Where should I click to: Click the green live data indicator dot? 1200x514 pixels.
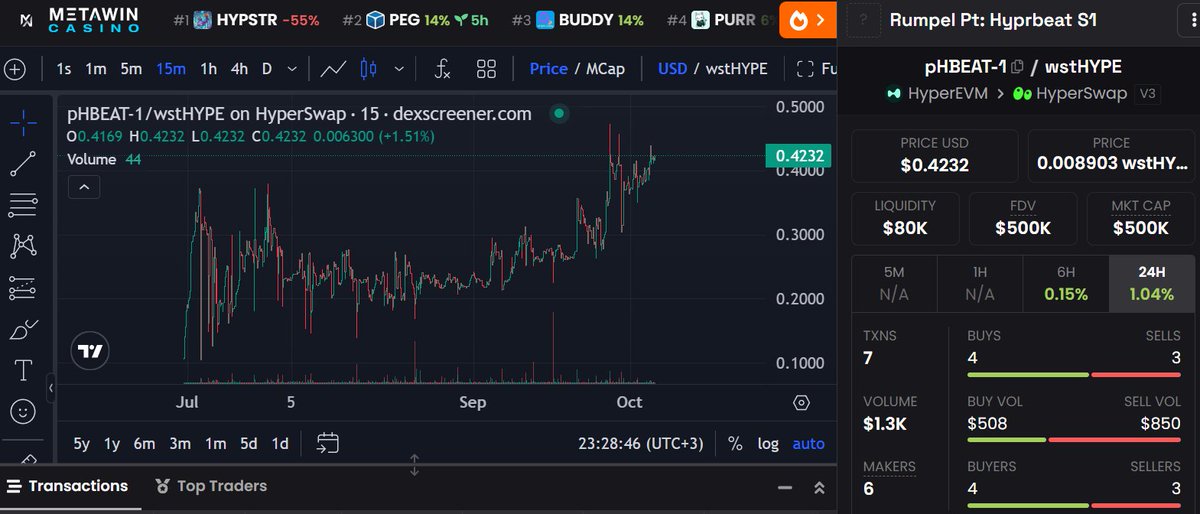(559, 114)
